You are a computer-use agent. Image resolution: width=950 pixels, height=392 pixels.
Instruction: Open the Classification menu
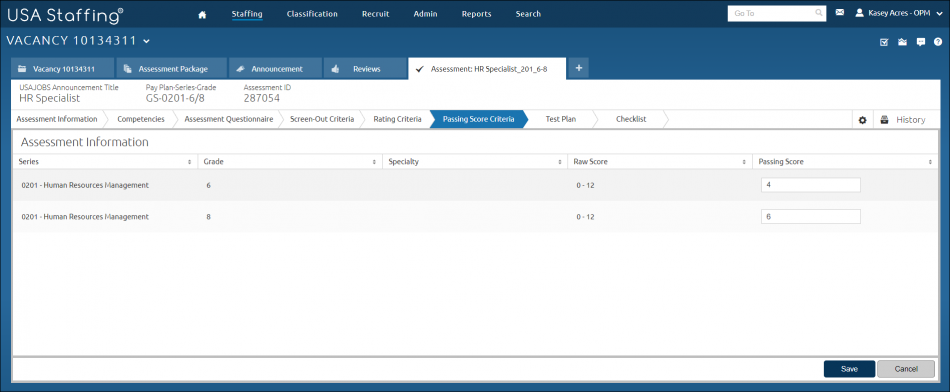point(312,14)
